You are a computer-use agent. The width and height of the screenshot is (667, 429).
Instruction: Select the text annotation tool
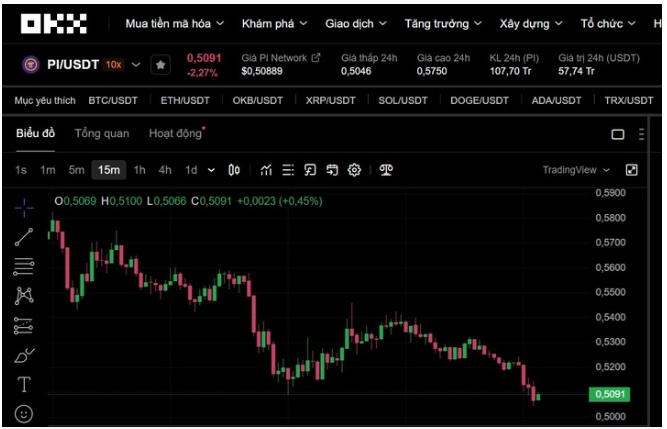pyautogui.click(x=24, y=384)
